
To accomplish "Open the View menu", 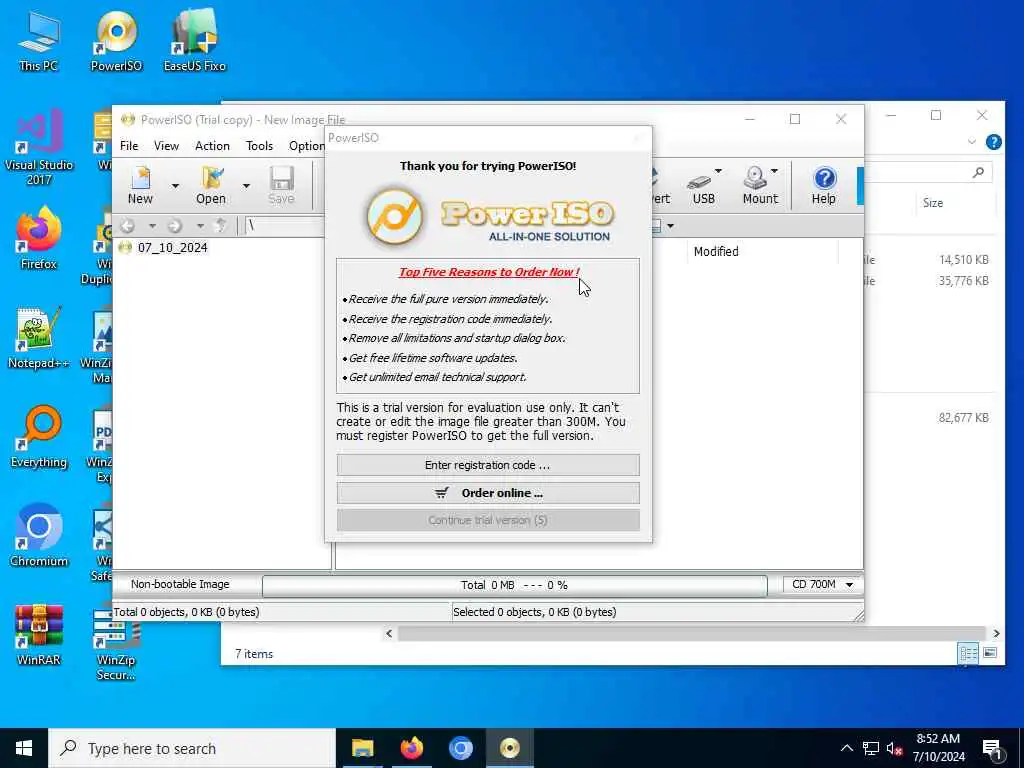I will click(x=167, y=146).
